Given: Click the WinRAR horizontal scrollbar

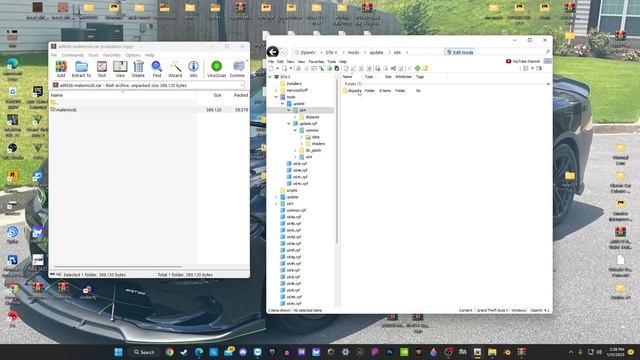Looking at the screenshot, I should 118,267.
